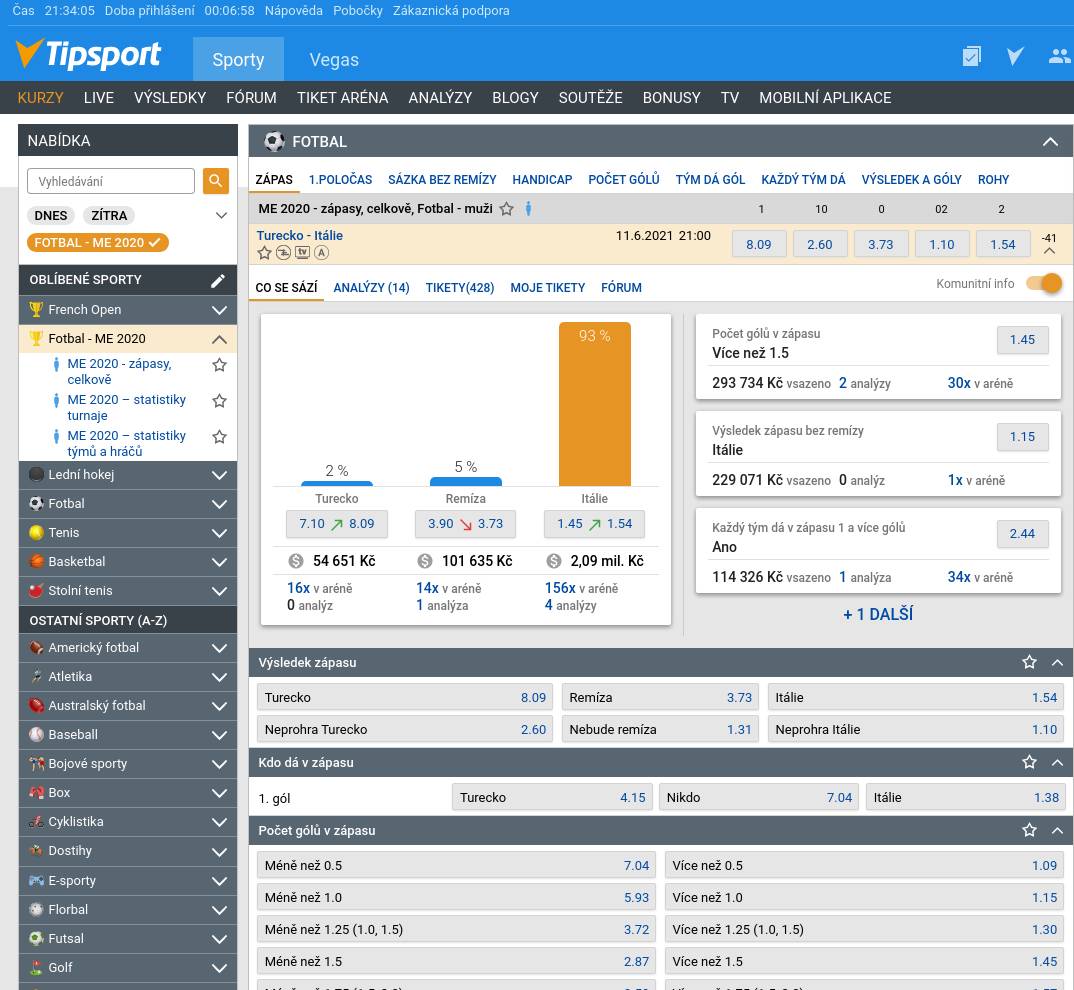1074x990 pixels.
Task: Open Zákaznická podpora in top bar
Action: click(x=451, y=11)
